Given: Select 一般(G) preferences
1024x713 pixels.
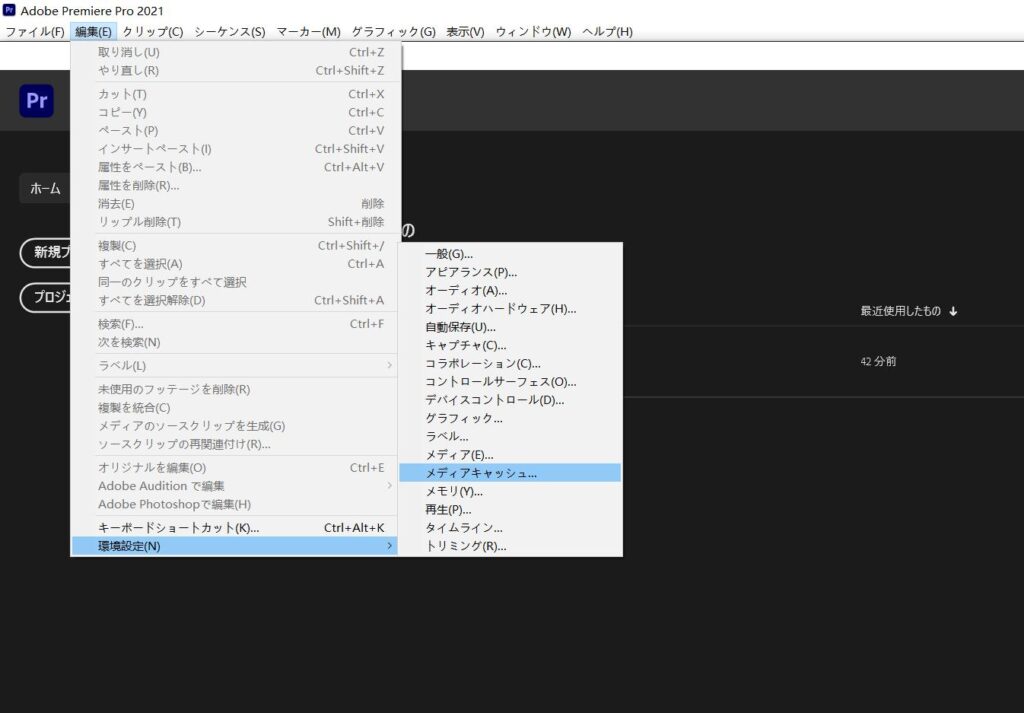Looking at the screenshot, I should tap(449, 254).
